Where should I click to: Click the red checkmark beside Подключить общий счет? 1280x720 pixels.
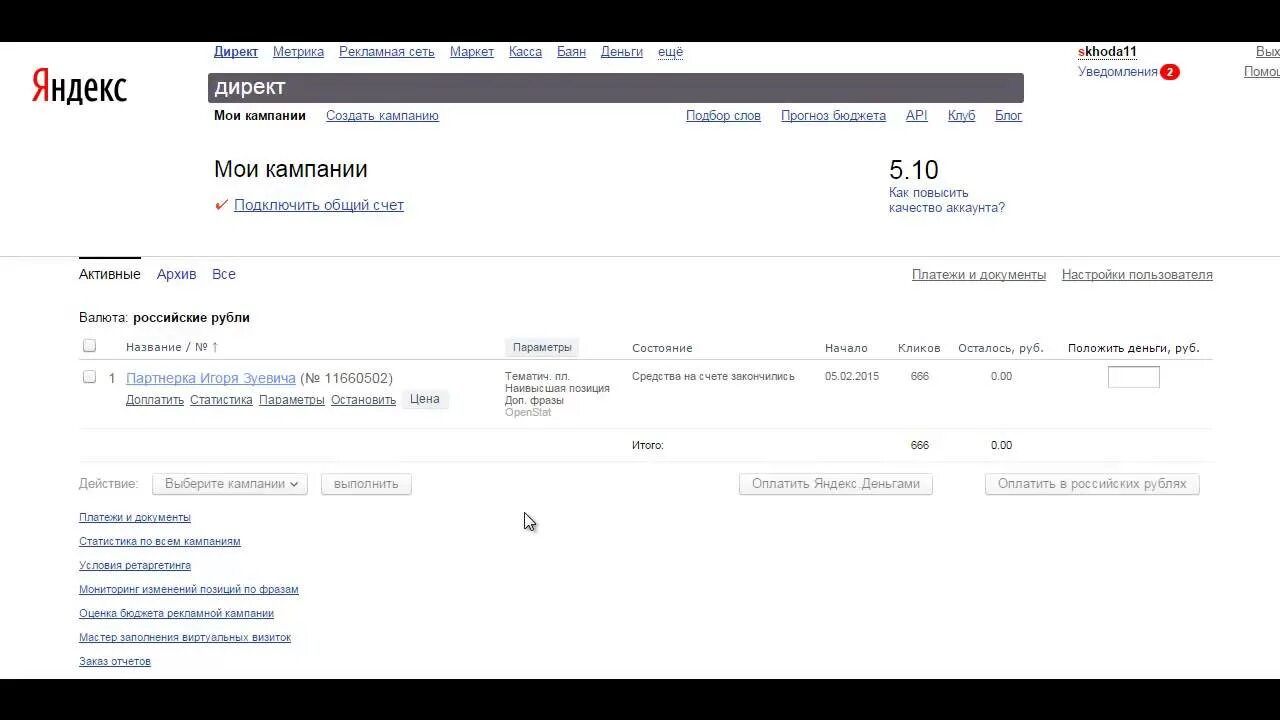222,205
